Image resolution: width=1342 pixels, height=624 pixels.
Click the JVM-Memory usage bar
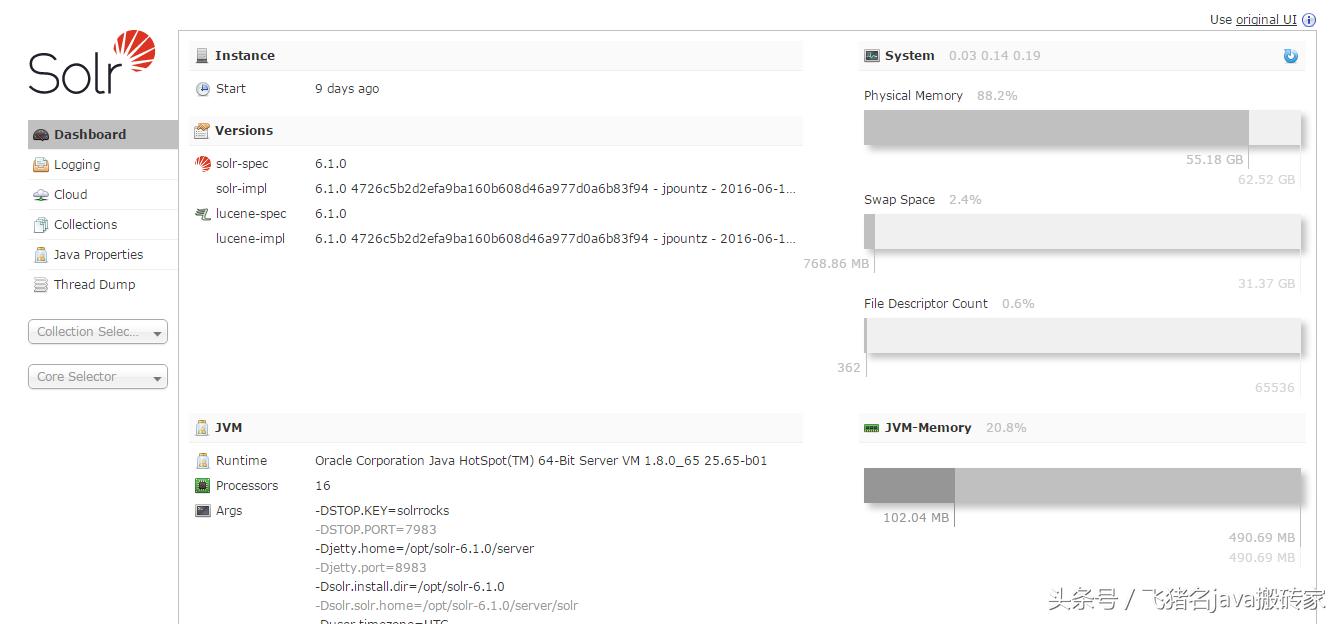1082,486
